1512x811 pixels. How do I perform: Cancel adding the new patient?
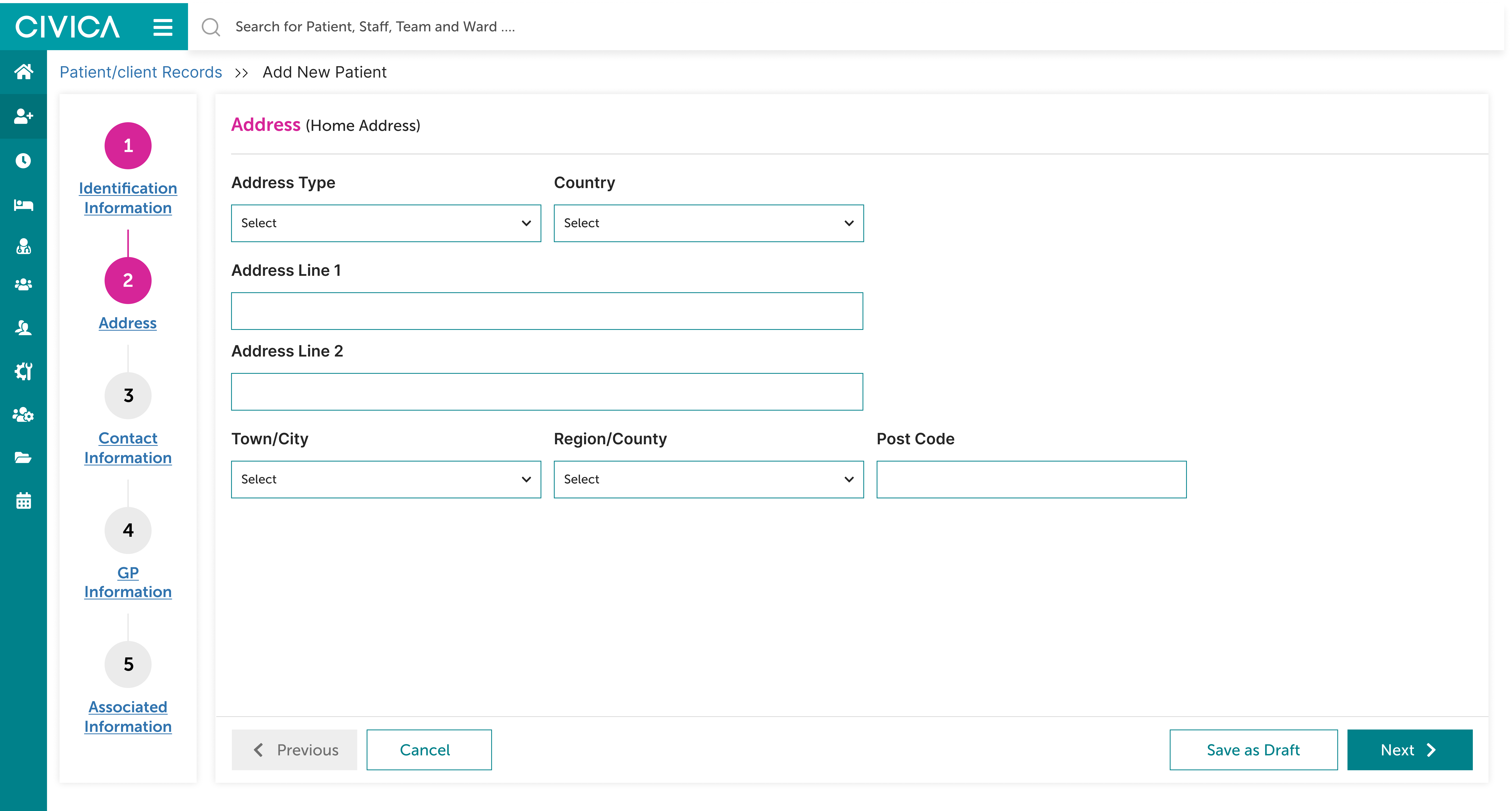click(x=429, y=750)
